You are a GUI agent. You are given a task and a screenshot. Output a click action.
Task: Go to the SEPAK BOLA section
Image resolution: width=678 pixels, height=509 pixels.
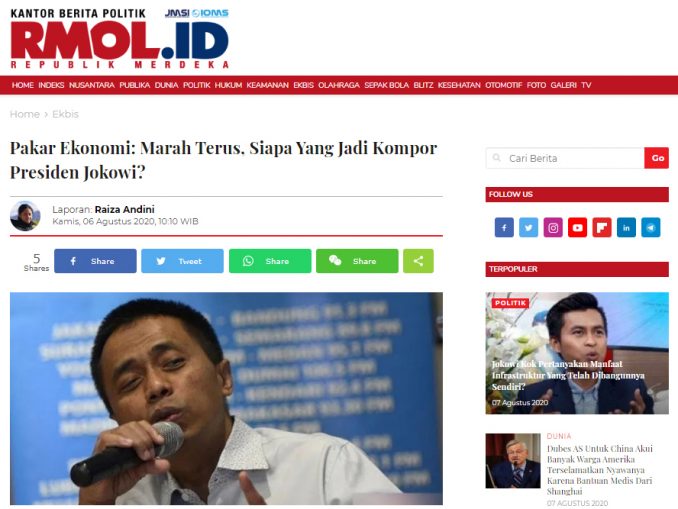[386, 85]
